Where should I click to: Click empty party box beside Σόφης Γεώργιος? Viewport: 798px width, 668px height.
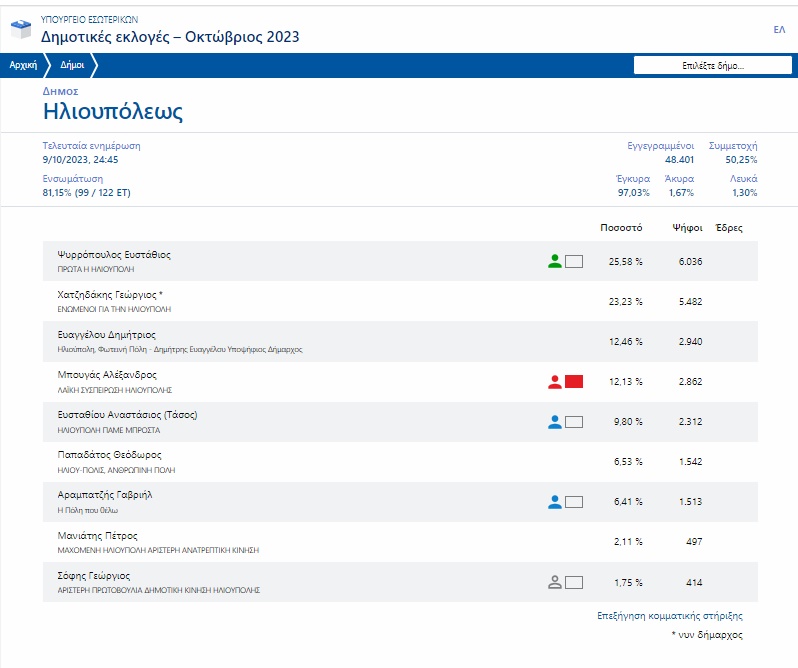574,582
